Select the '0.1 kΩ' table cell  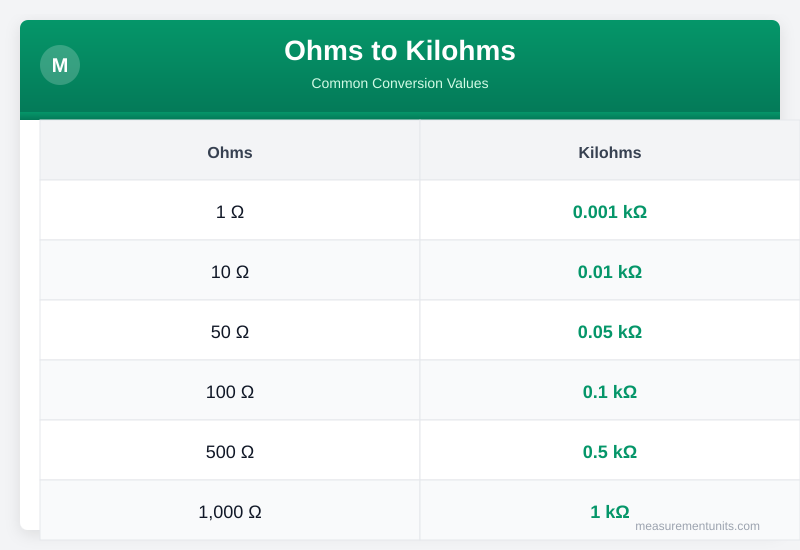610,390
